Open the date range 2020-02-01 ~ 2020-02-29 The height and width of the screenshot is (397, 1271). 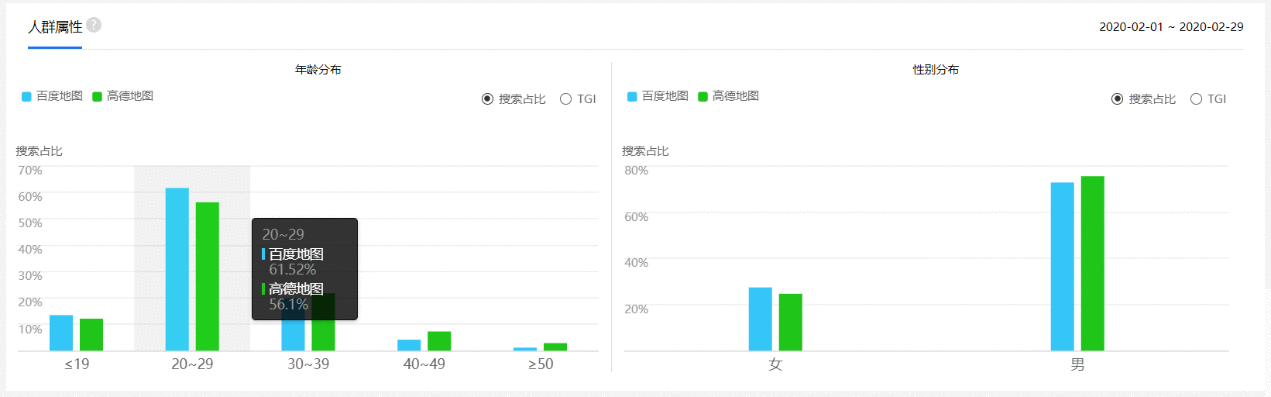[x=1171, y=27]
